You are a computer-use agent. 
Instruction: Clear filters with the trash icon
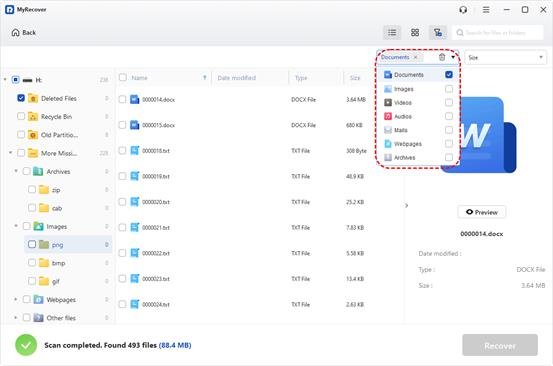pyautogui.click(x=442, y=57)
